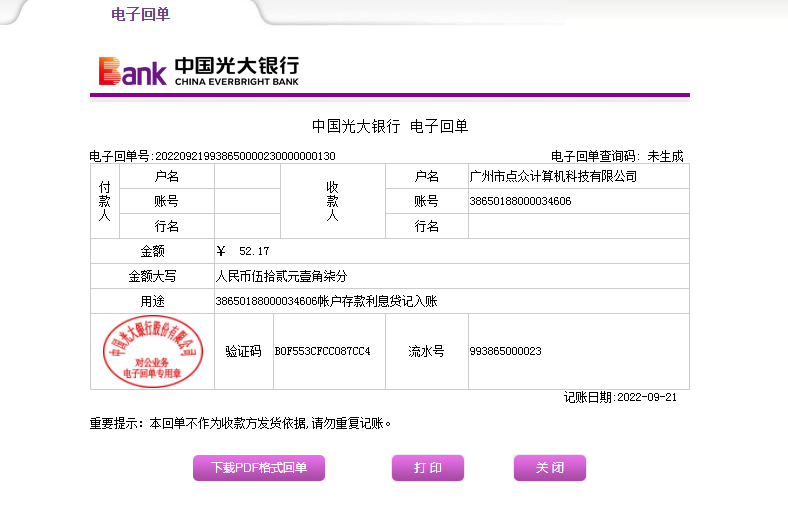Click the verification code B0F553CFCC087CC4
Viewport: 788px width, 514px height.
click(323, 351)
